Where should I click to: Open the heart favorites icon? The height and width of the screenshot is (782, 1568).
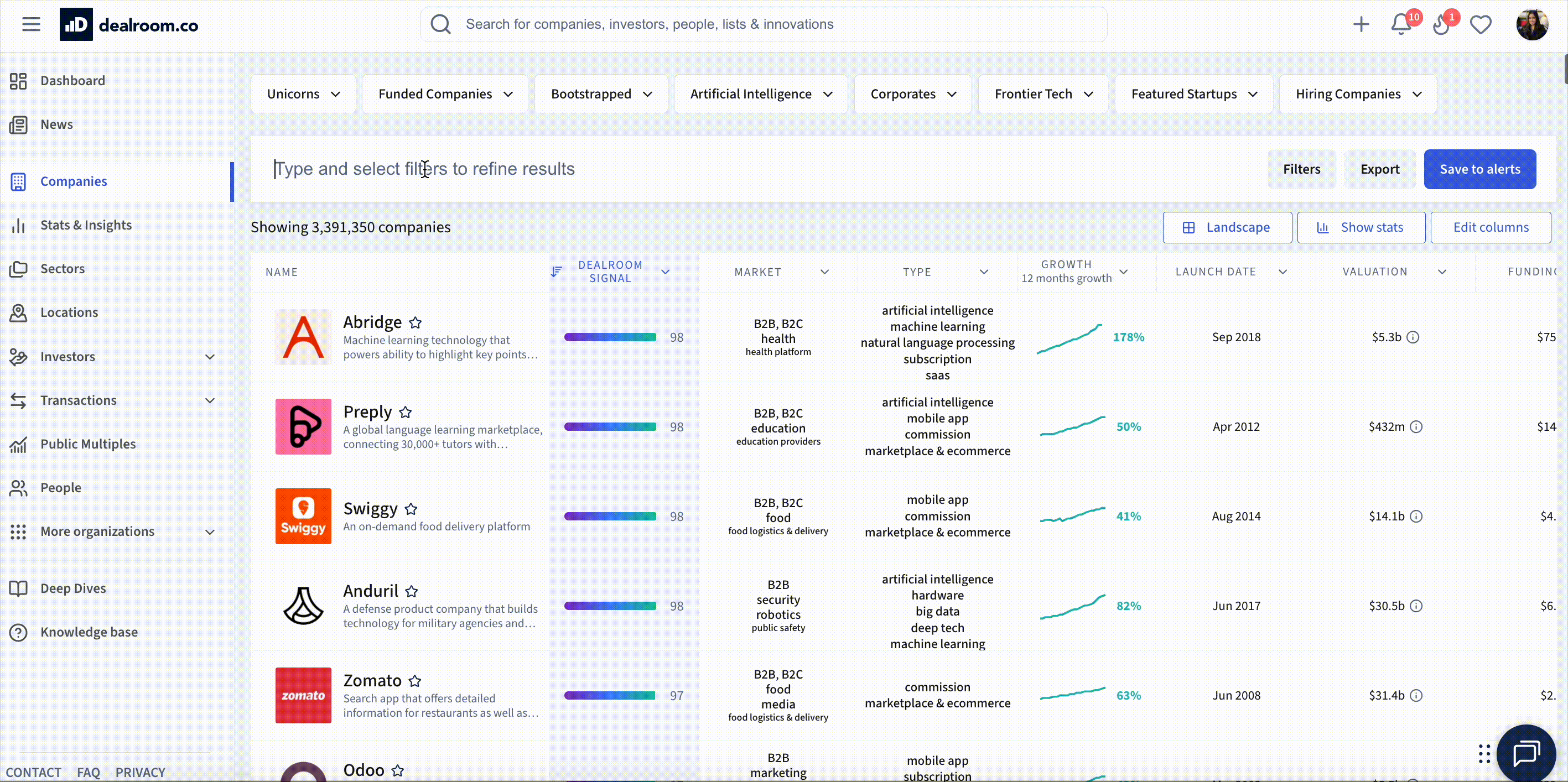(1481, 24)
